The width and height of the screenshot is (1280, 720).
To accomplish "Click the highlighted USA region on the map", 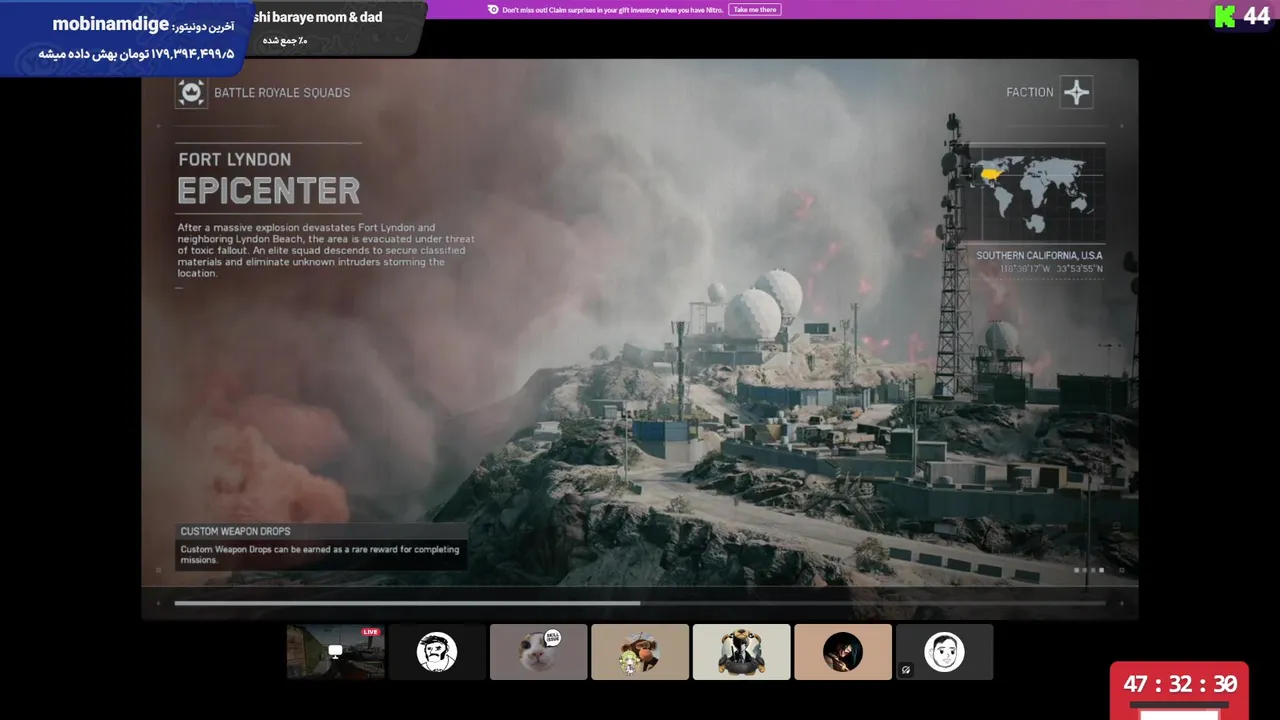I will [x=991, y=174].
